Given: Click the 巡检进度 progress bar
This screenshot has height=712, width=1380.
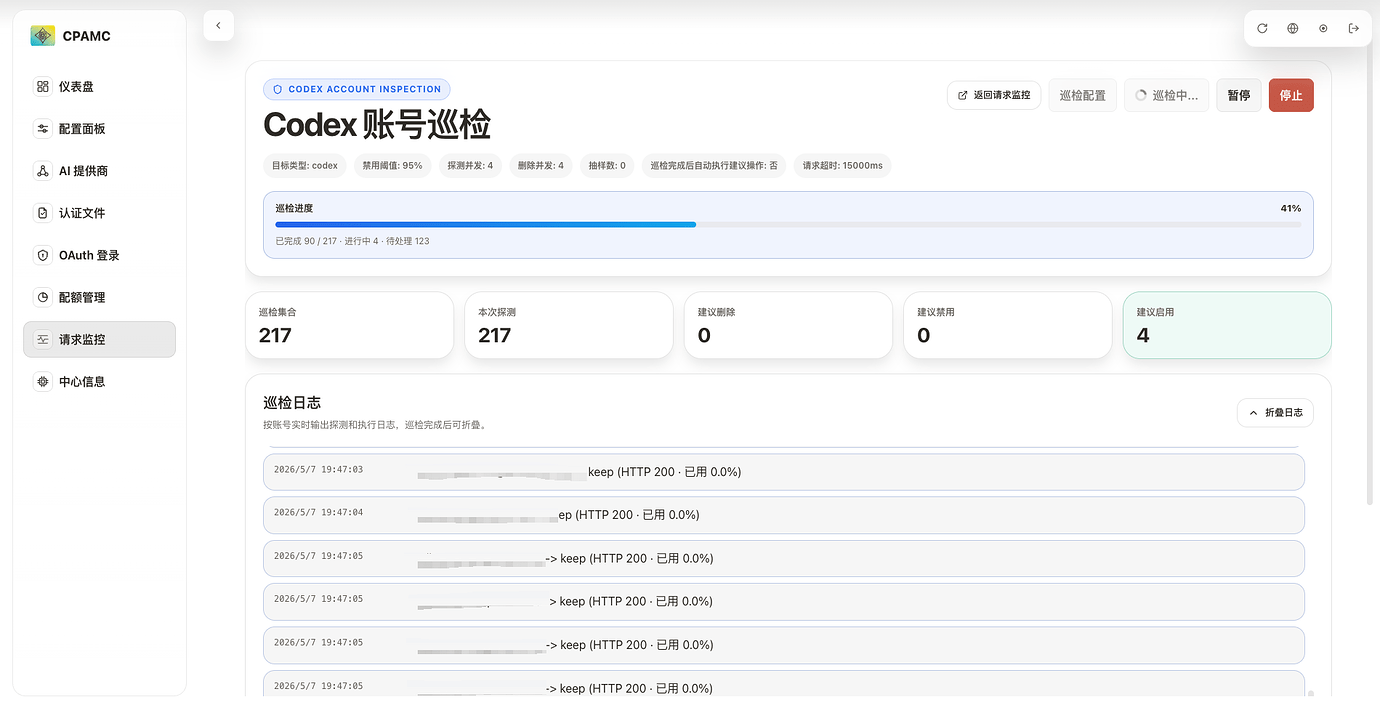Looking at the screenshot, I should tap(788, 224).
